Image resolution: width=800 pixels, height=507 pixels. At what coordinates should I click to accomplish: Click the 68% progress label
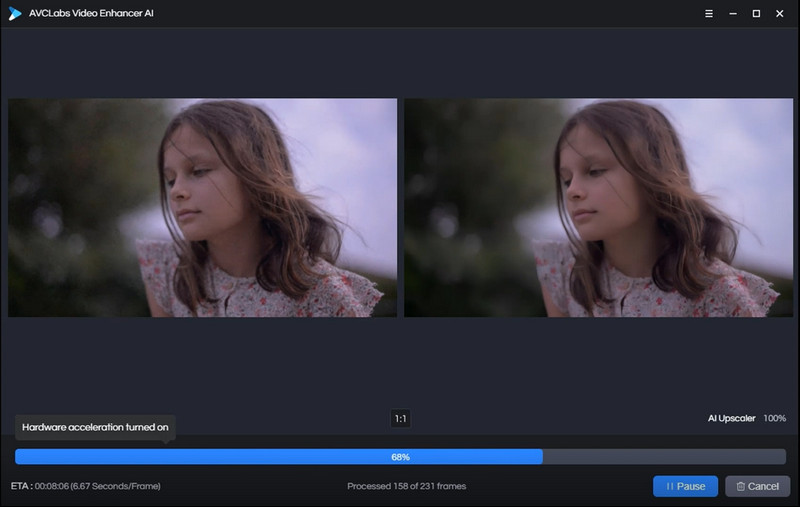(x=401, y=457)
